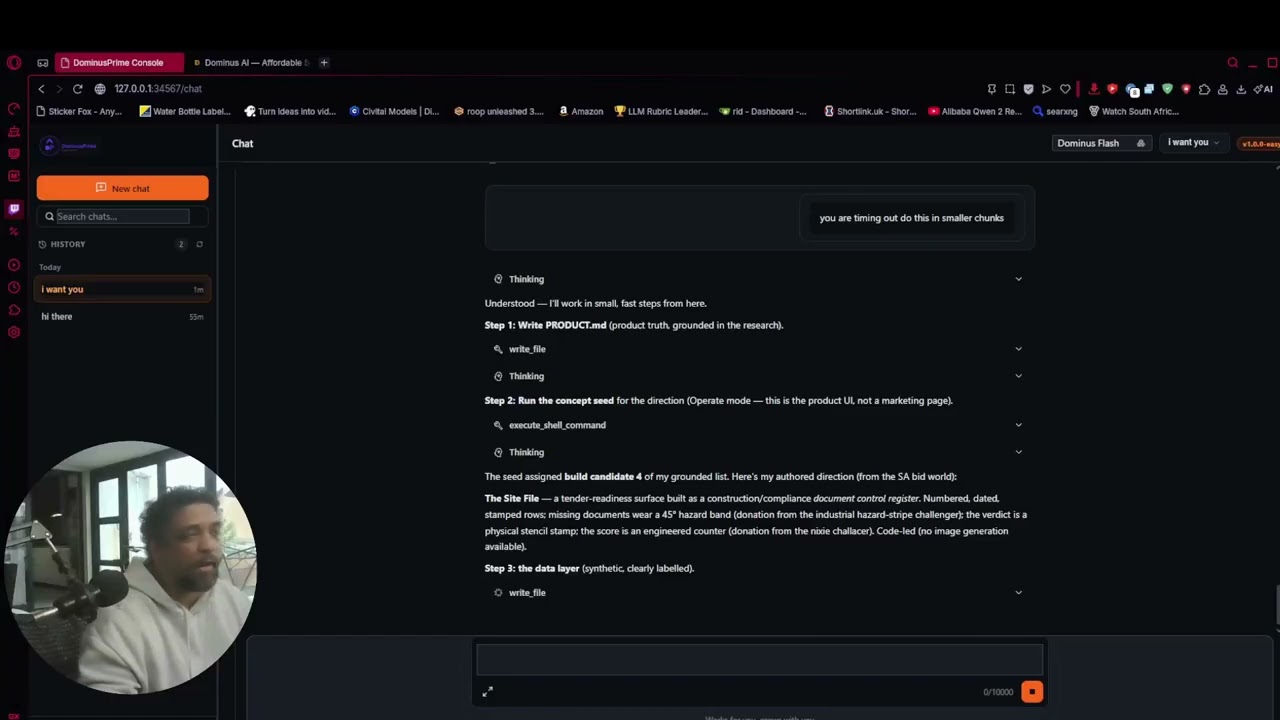Click the expand input arrows icon

pyautogui.click(x=487, y=692)
